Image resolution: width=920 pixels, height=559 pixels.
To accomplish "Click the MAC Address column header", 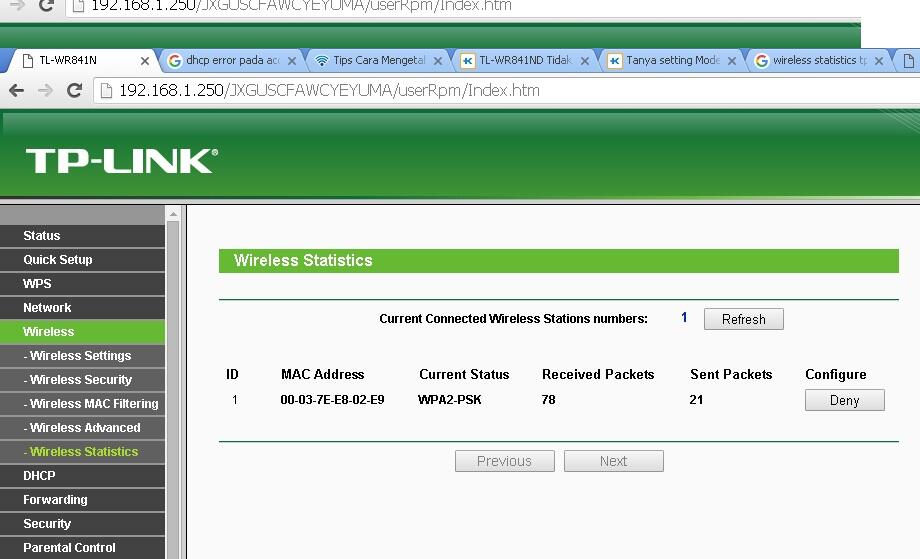I will tap(322, 374).
